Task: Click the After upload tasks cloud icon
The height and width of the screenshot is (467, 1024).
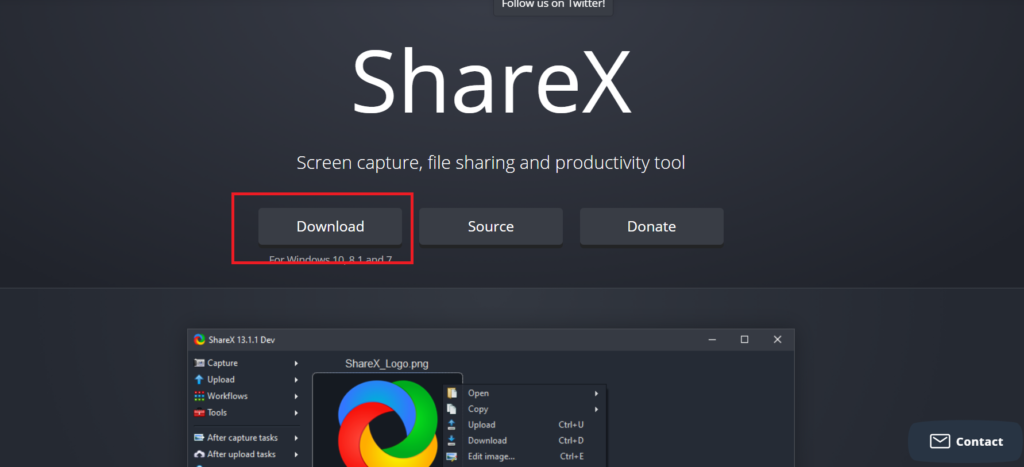Action: click(x=199, y=454)
